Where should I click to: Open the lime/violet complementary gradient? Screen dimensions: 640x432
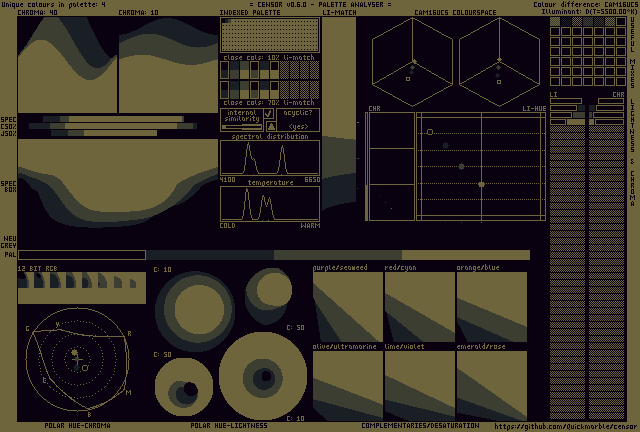pos(420,386)
